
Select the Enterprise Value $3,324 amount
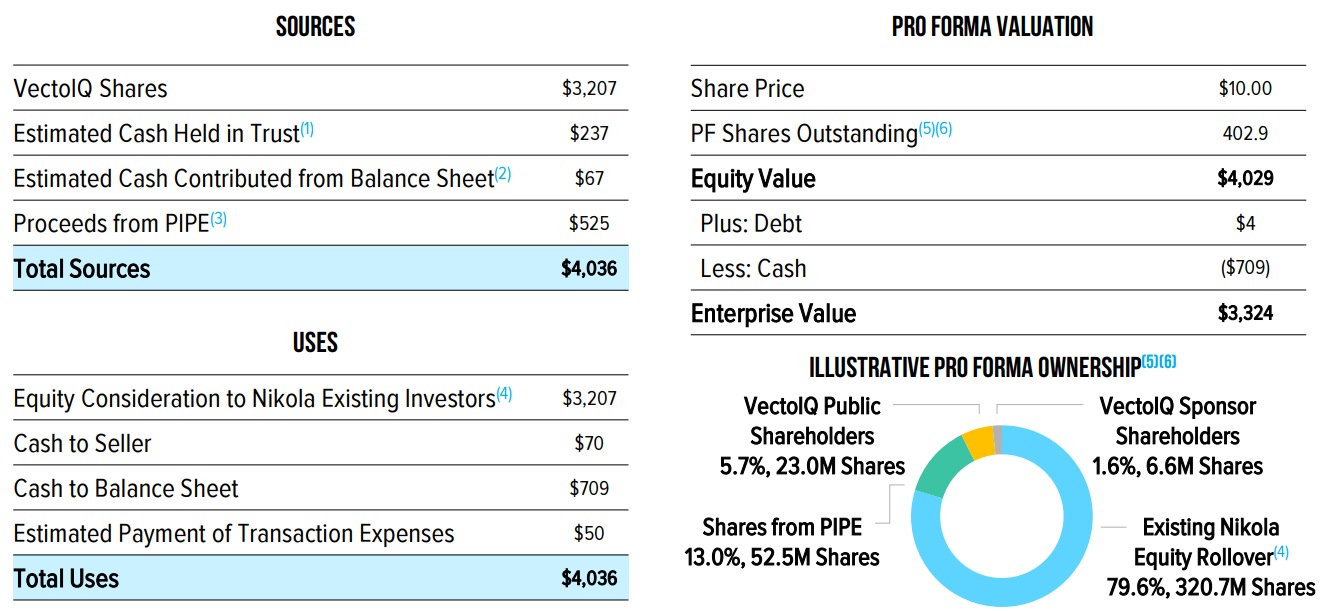pos(1245,314)
